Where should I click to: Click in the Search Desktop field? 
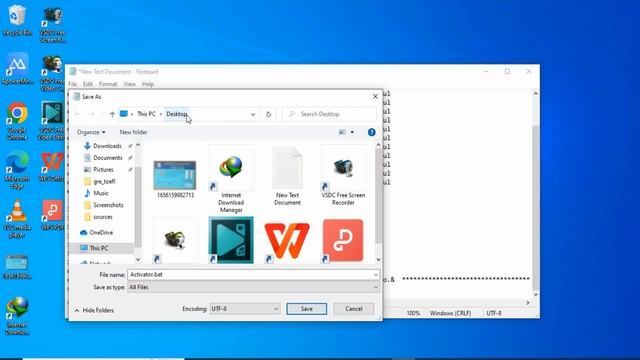[x=329, y=114]
